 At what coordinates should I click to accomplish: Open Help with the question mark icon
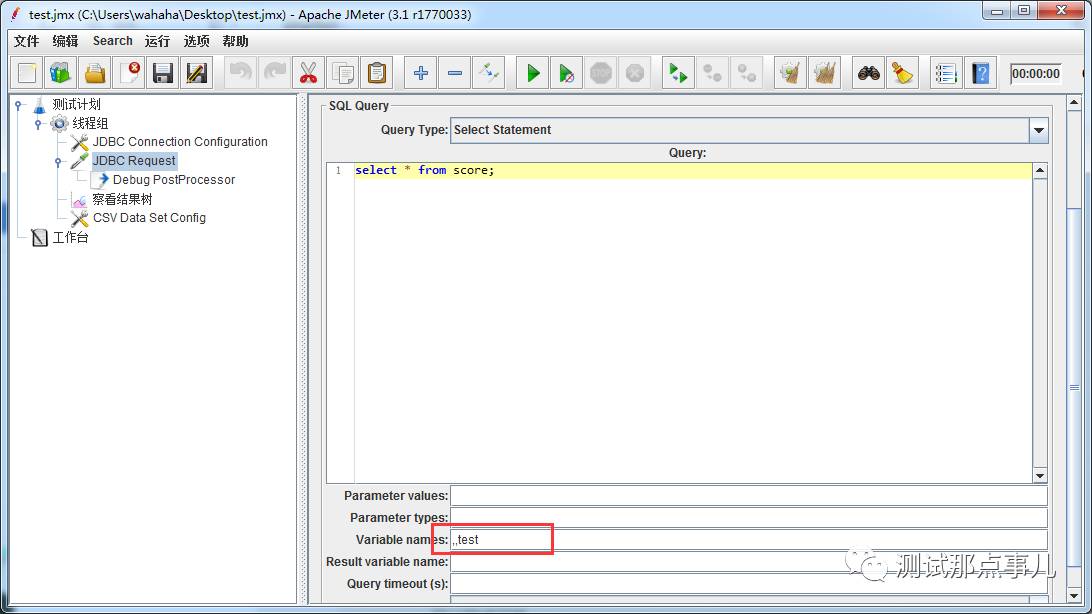pyautogui.click(x=981, y=73)
